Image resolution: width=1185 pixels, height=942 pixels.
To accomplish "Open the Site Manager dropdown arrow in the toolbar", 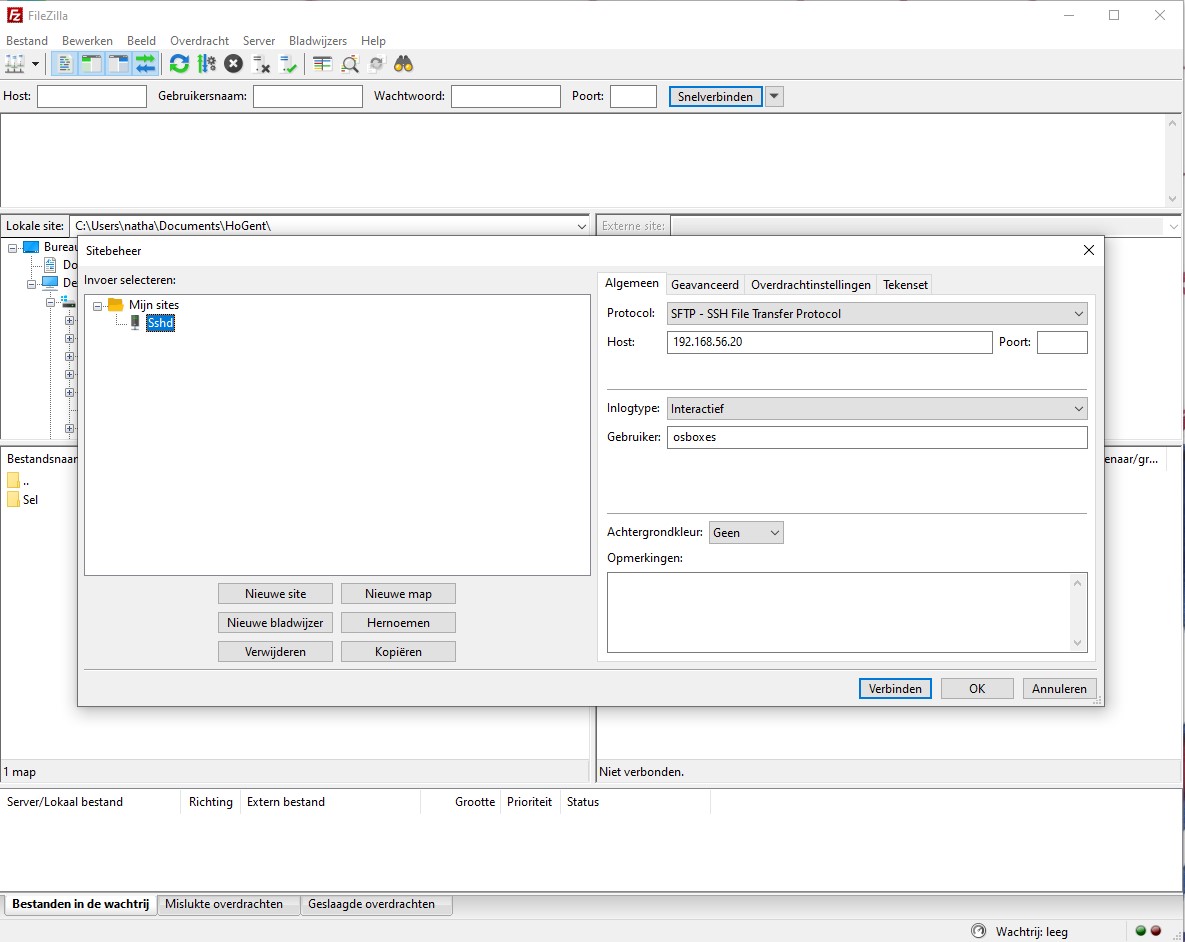I will (35, 64).
